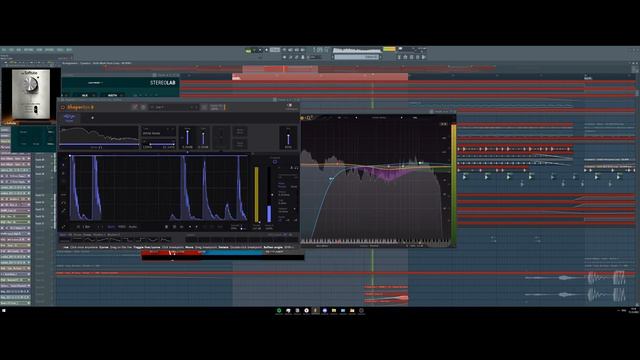
Task: Open the yellow pattern selector dropdown
Action: [x=389, y=49]
